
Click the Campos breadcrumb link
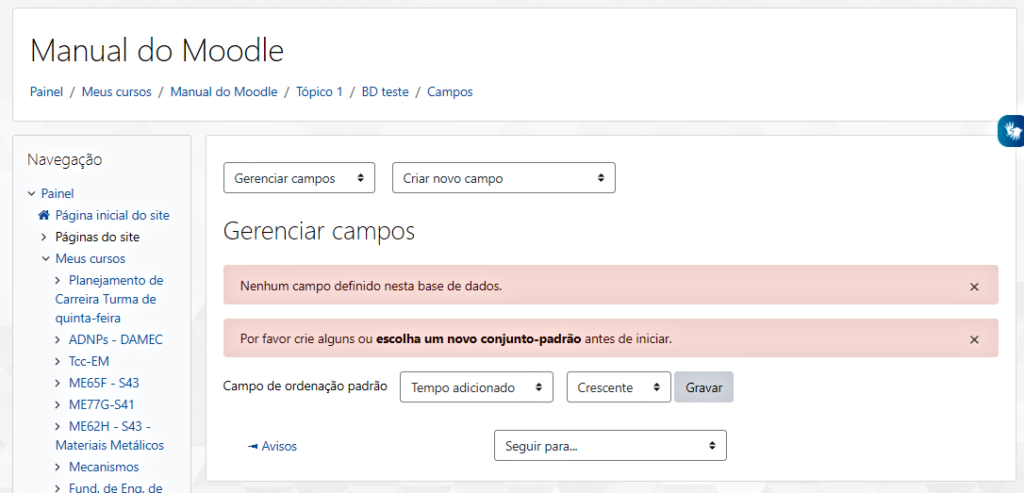click(450, 92)
